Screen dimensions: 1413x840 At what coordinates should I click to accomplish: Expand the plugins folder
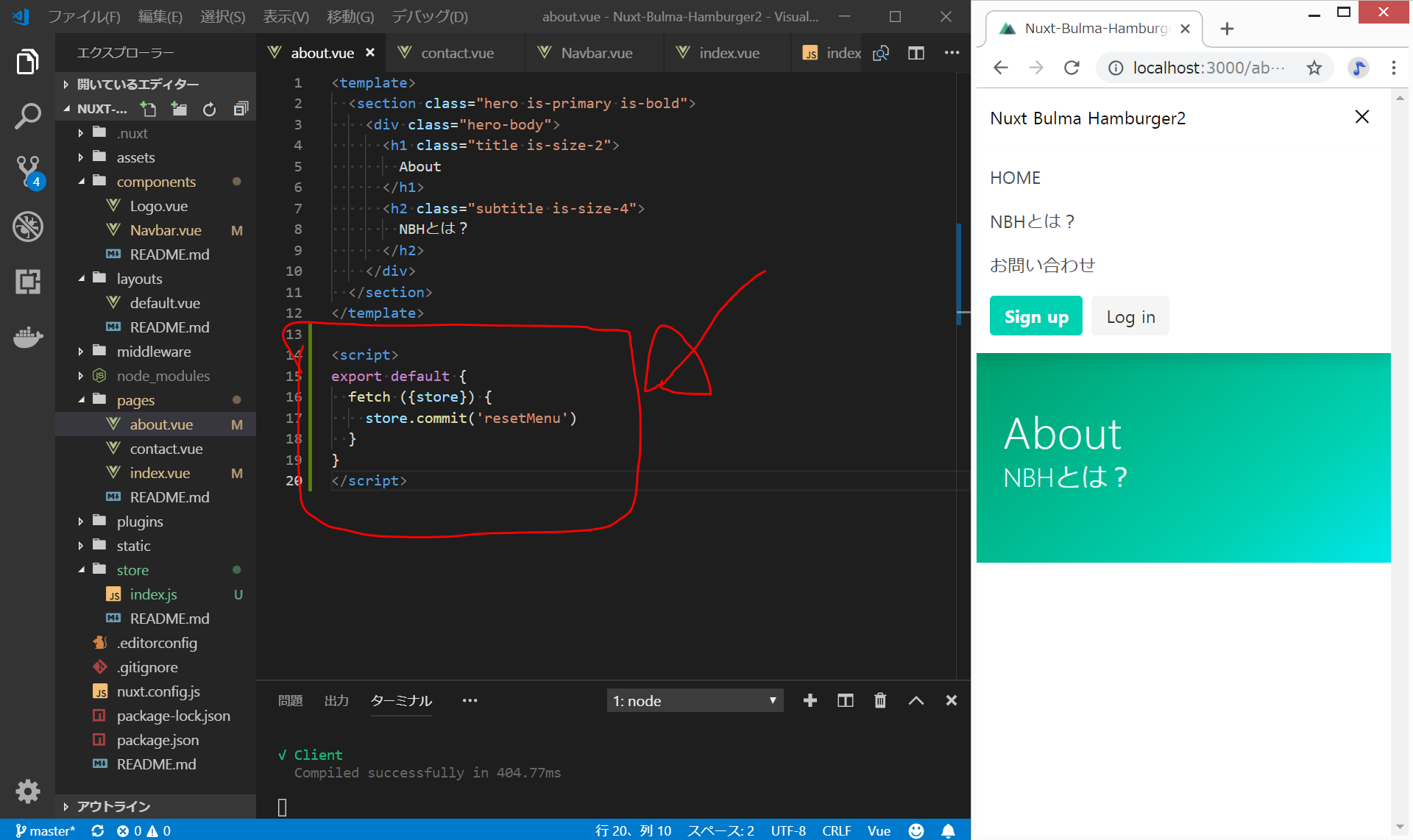tap(140, 522)
